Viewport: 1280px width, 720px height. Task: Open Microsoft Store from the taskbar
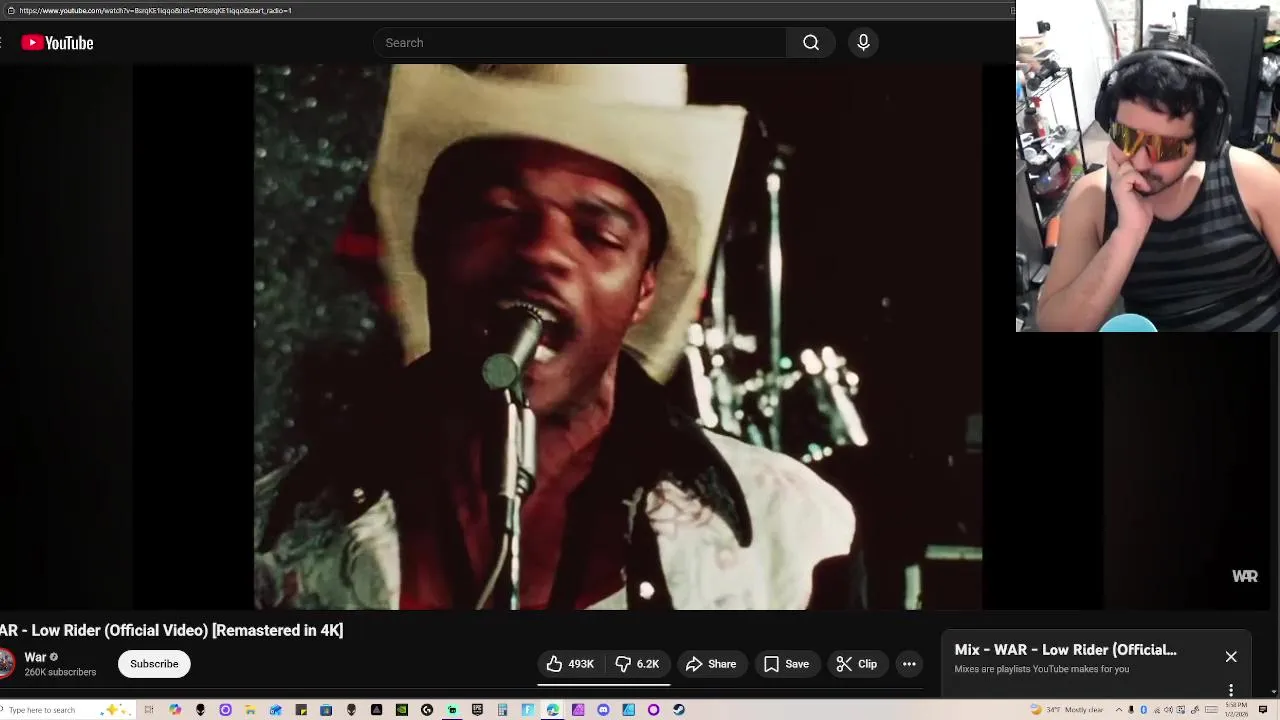[326, 710]
